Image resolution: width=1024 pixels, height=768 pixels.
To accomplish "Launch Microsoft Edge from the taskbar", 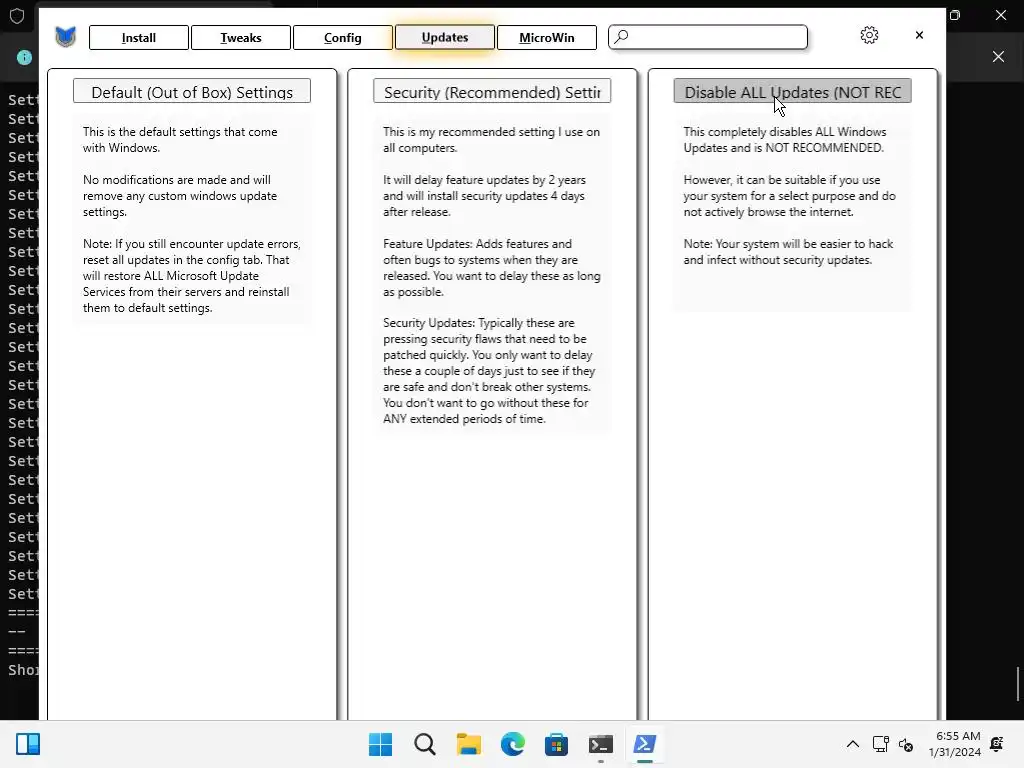I will click(513, 744).
